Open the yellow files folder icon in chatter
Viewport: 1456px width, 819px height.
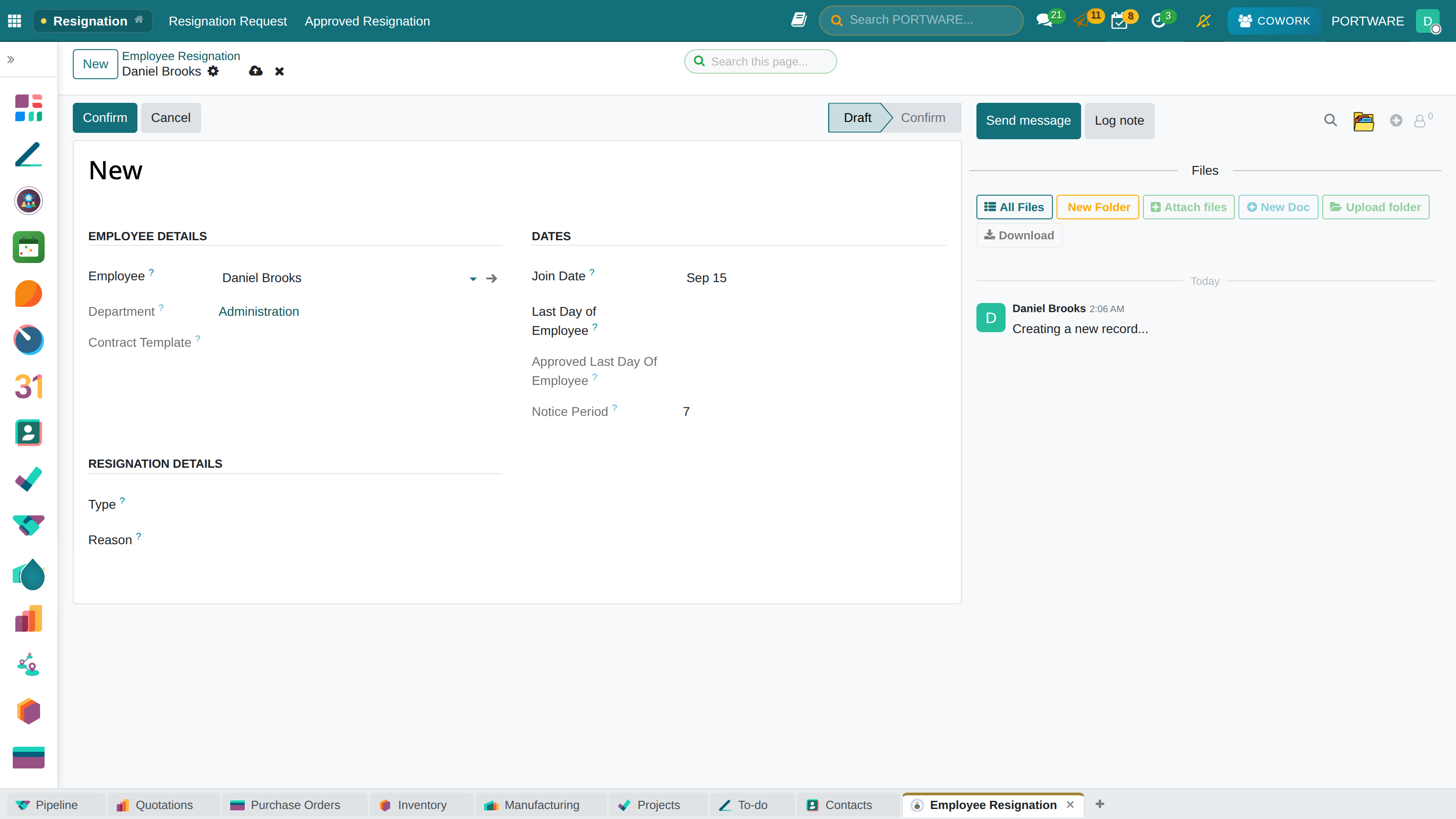pyautogui.click(x=1363, y=121)
